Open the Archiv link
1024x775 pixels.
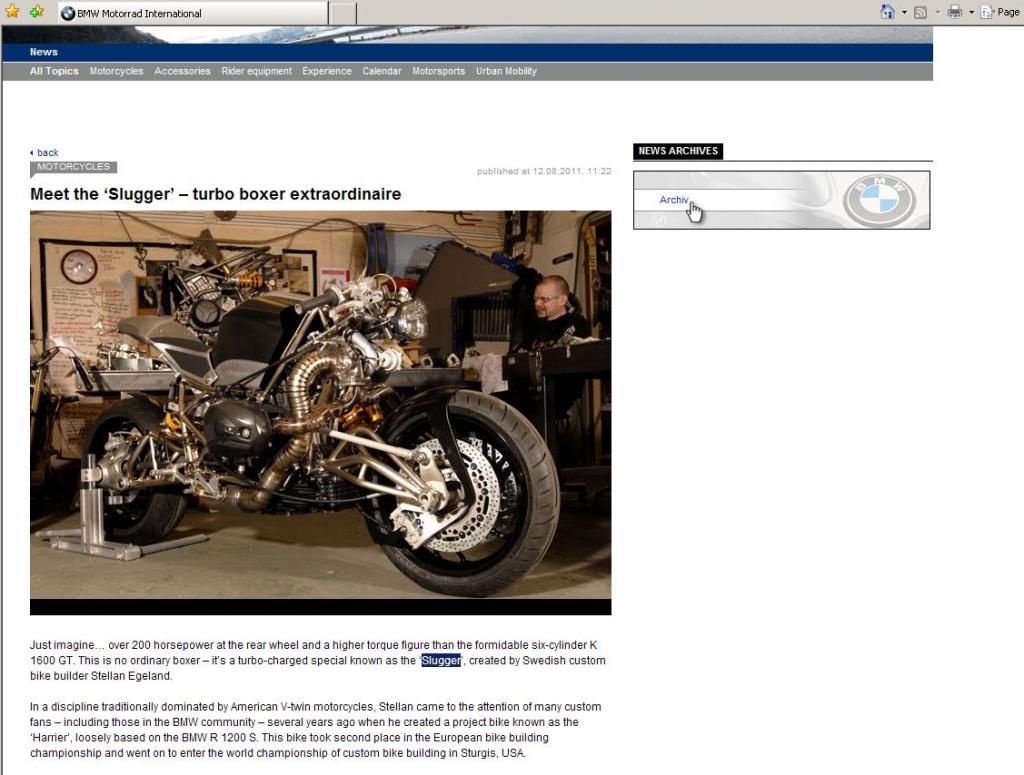pos(673,200)
